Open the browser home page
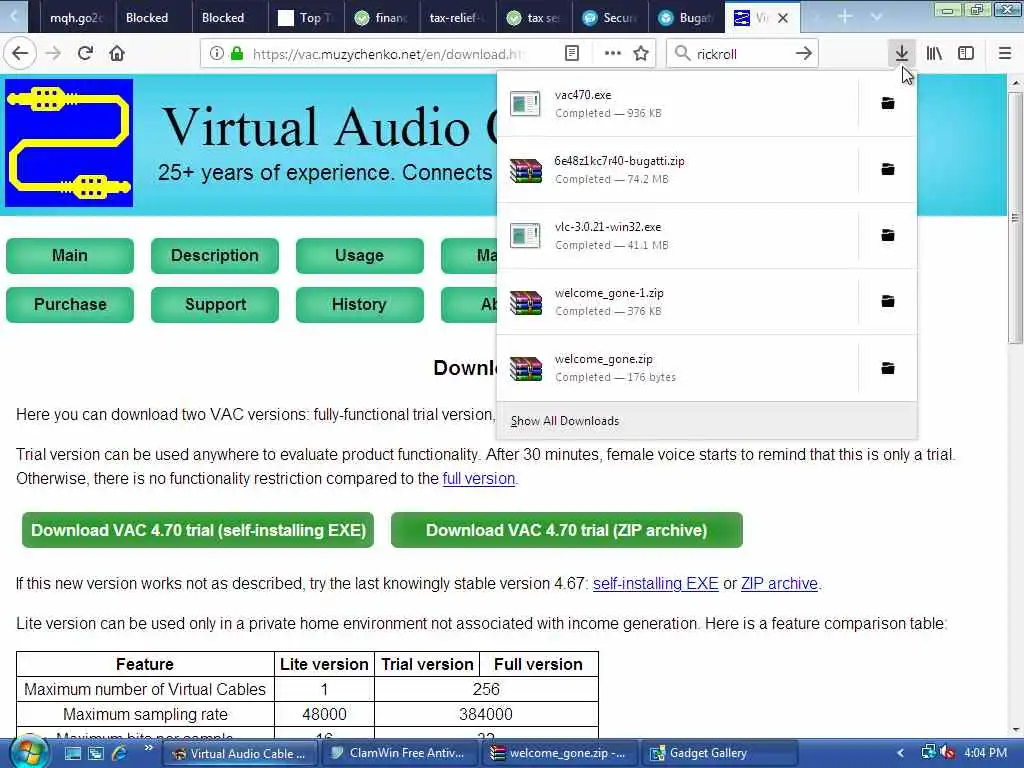 pos(117,54)
